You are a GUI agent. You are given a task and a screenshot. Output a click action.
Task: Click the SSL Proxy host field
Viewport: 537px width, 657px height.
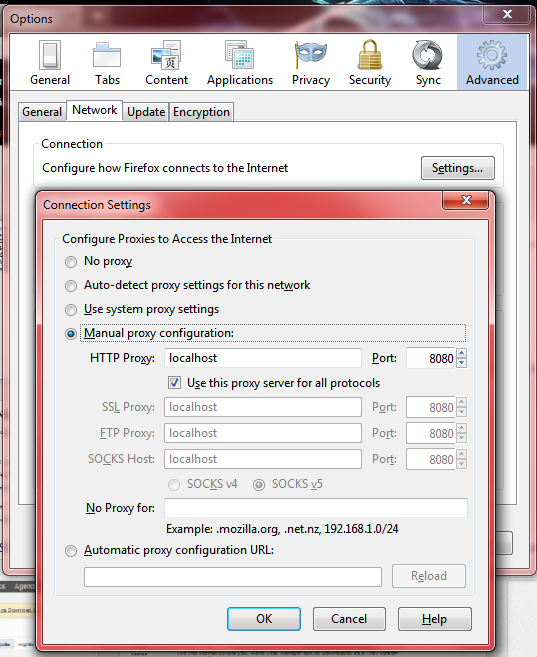[263, 407]
